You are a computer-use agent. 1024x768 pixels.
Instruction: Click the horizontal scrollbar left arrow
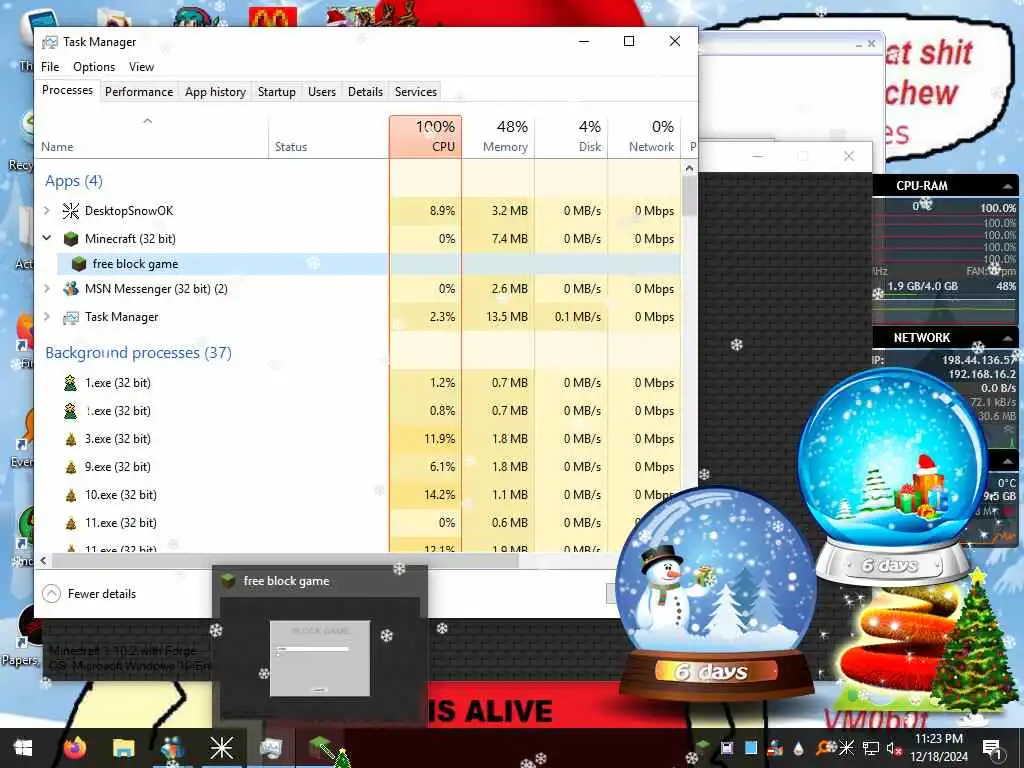pyautogui.click(x=43, y=560)
